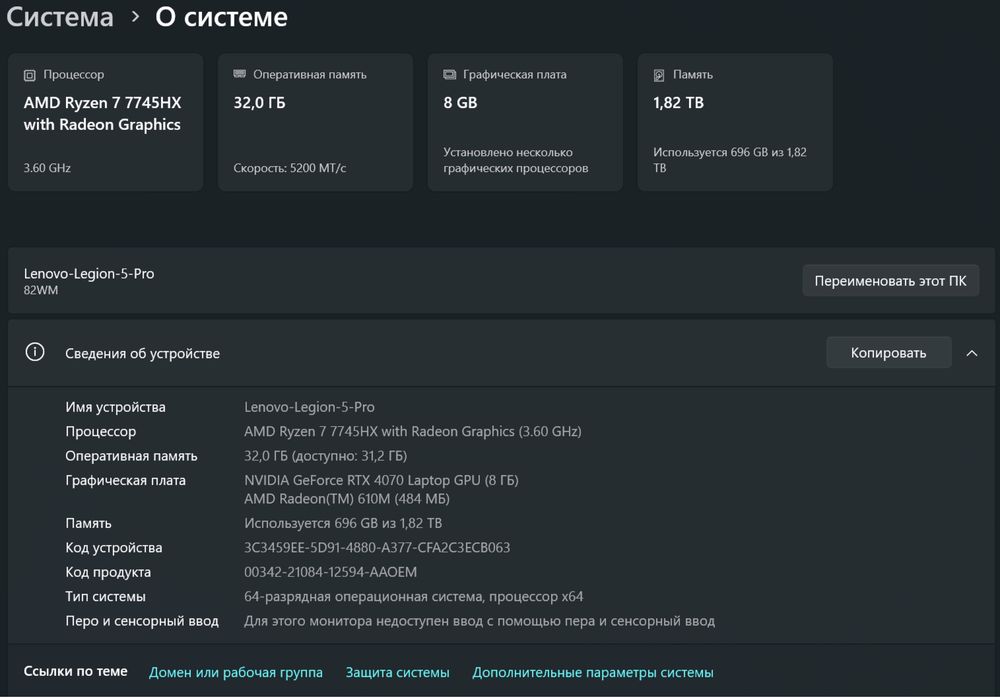This screenshot has width=1000, height=697.
Task: Click 'Скорость: 5200 МТ/с' text
Action: [x=290, y=168]
